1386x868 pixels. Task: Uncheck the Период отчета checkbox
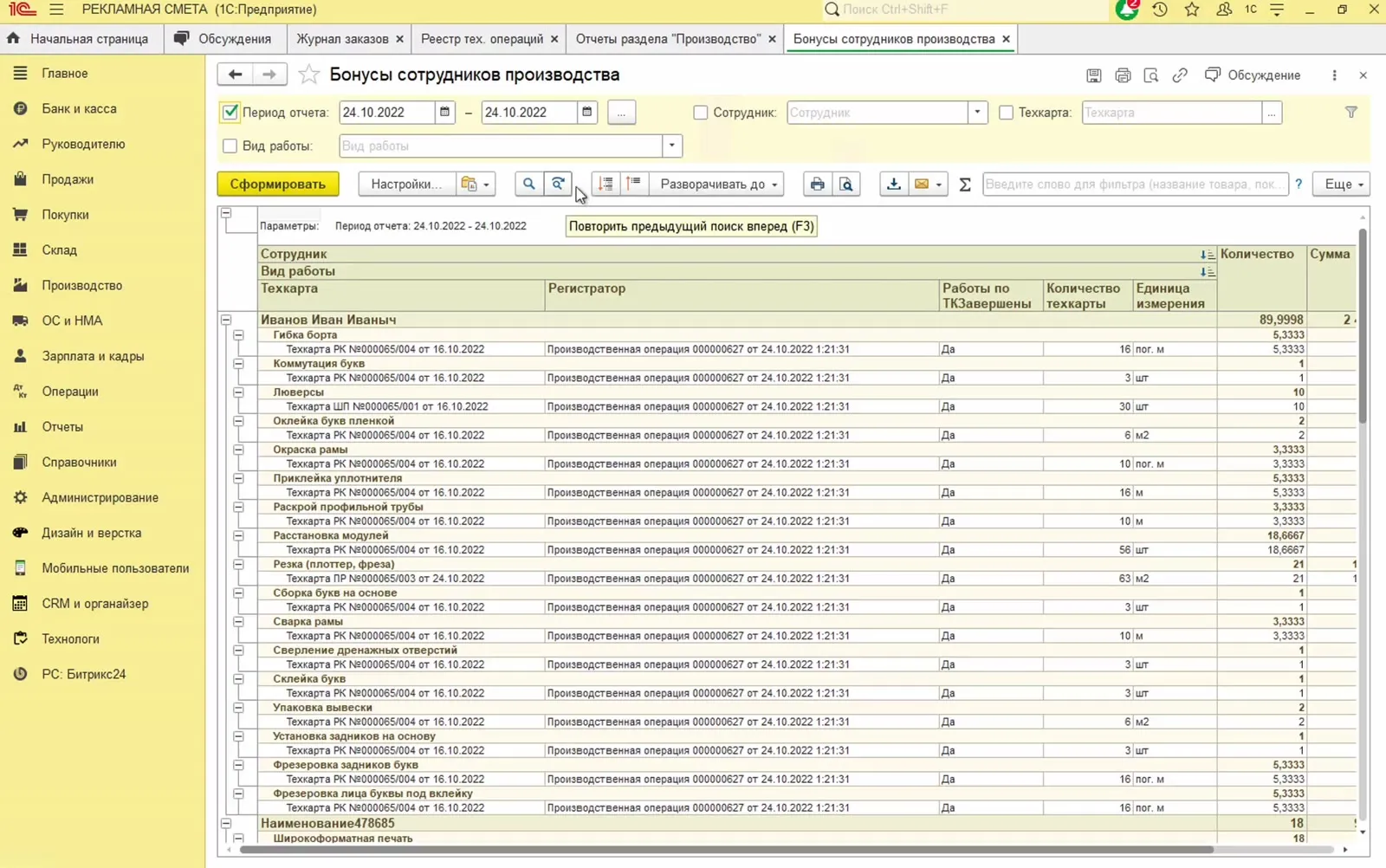(230, 113)
